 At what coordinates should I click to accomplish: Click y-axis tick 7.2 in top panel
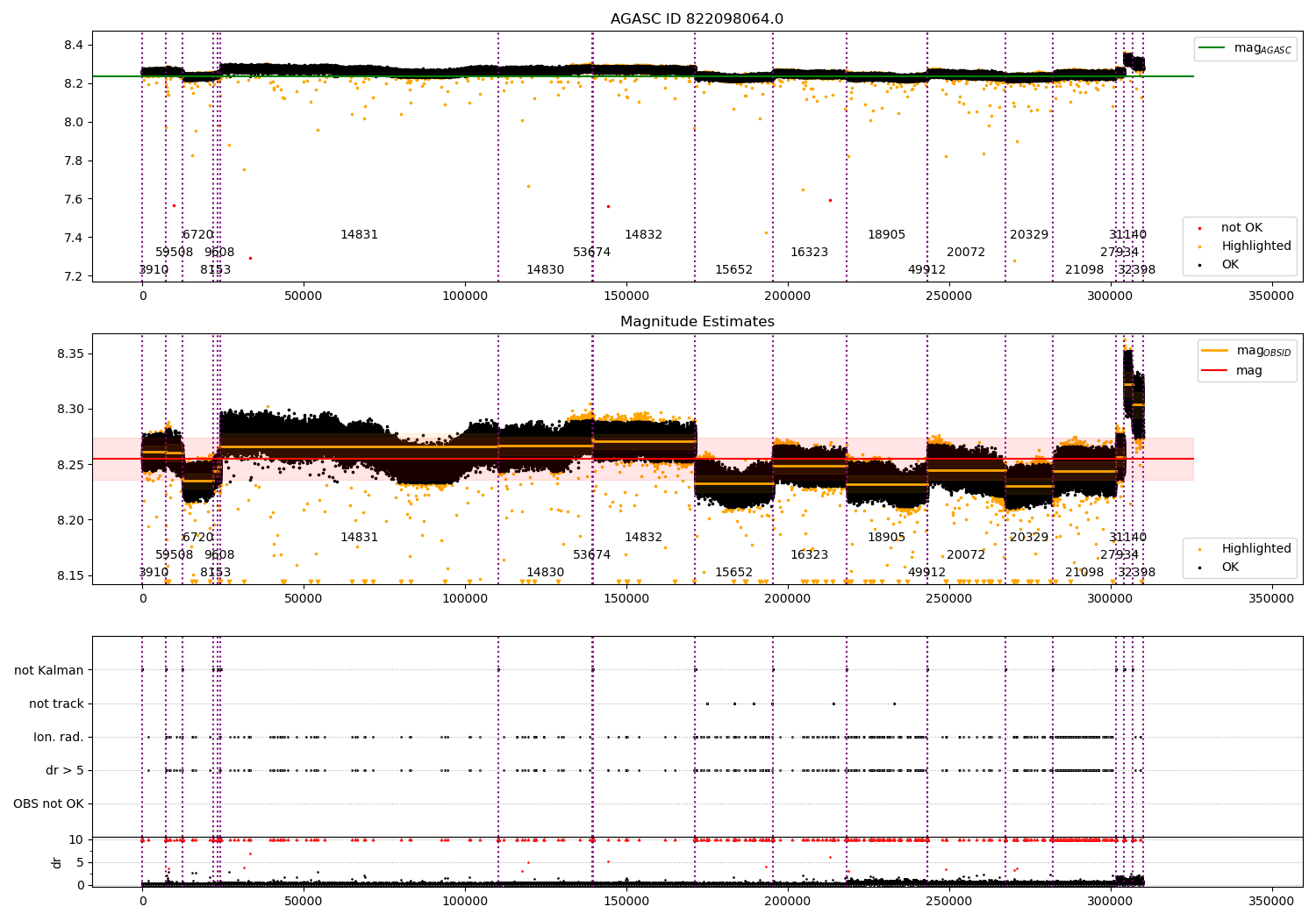click(74, 276)
